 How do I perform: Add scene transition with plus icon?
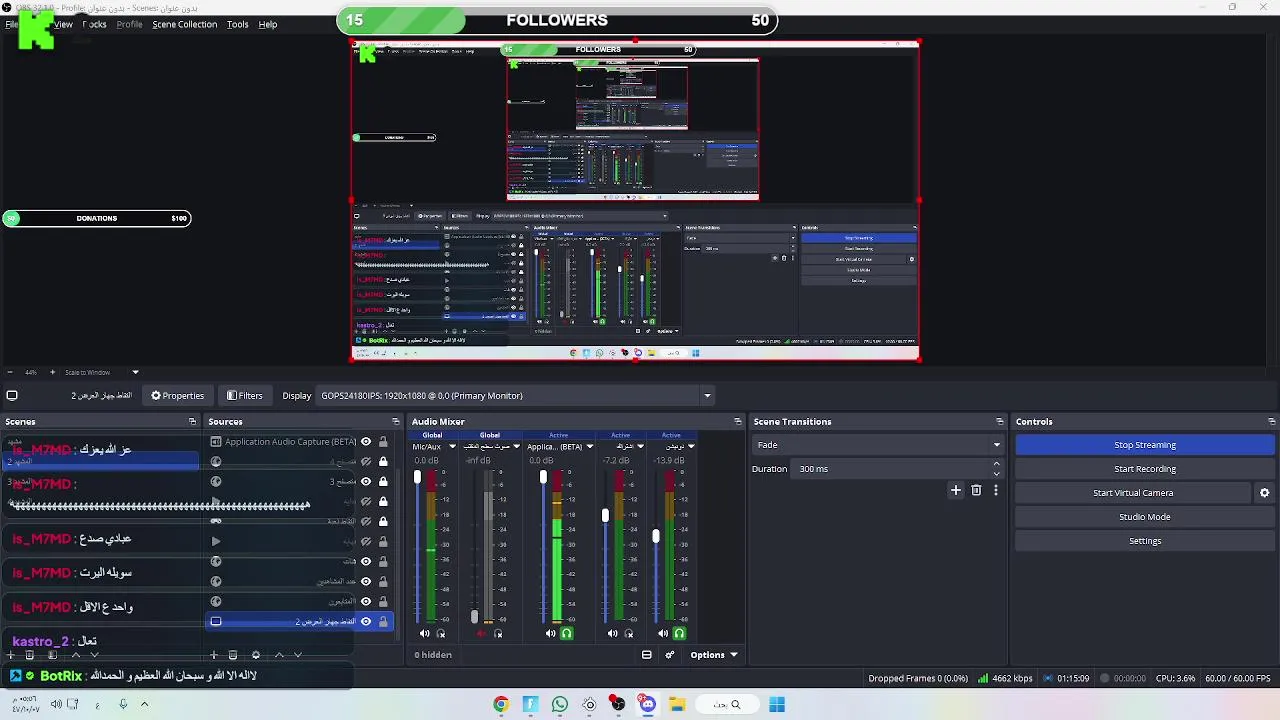955,490
